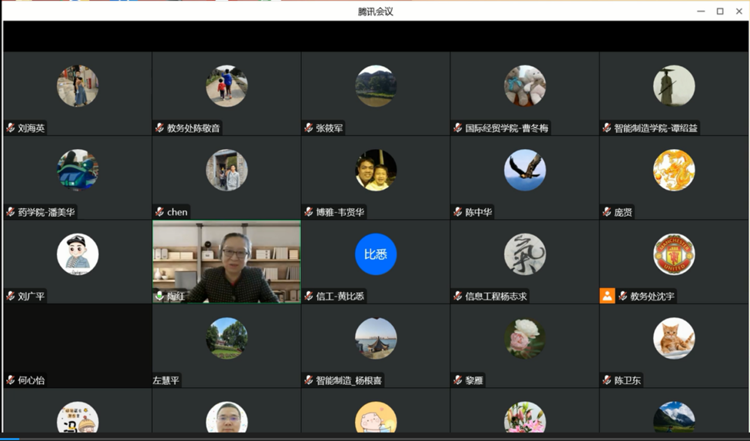Select the eagle avatar of 陈中华
The height and width of the screenshot is (441, 750).
524,170
